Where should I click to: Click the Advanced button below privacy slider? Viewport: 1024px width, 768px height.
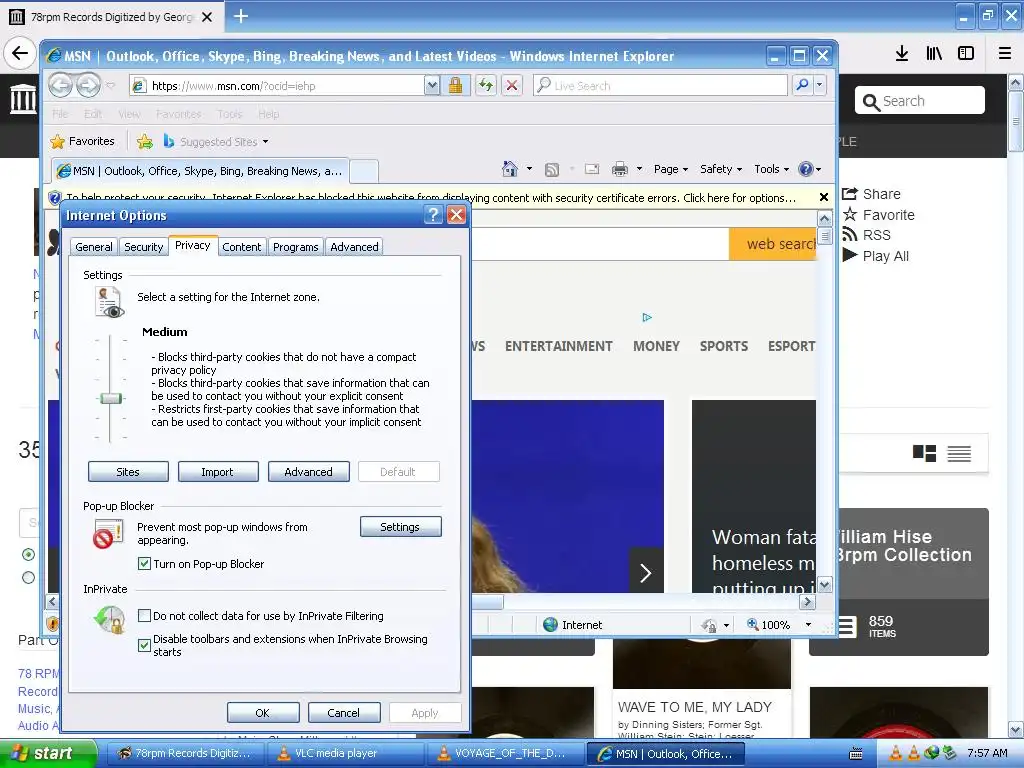click(308, 472)
